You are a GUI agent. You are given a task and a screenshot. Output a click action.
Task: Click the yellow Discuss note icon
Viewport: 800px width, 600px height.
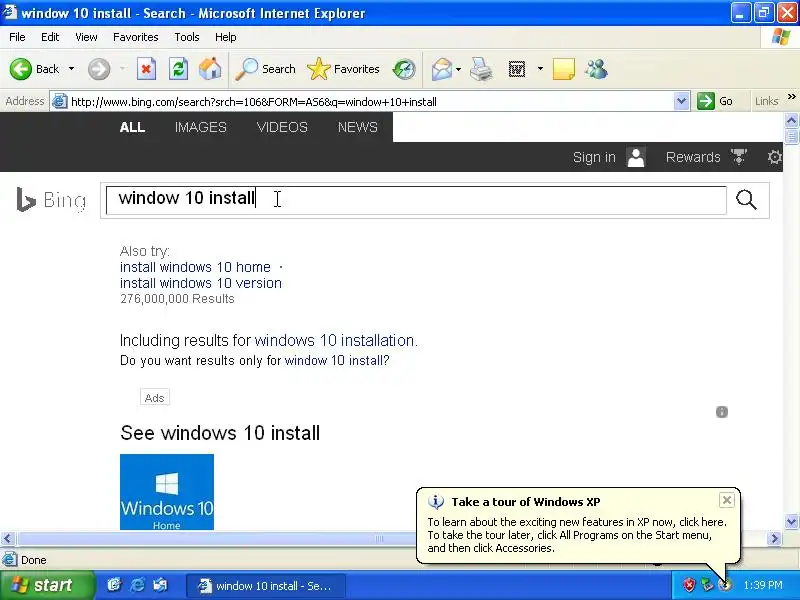pyautogui.click(x=564, y=69)
